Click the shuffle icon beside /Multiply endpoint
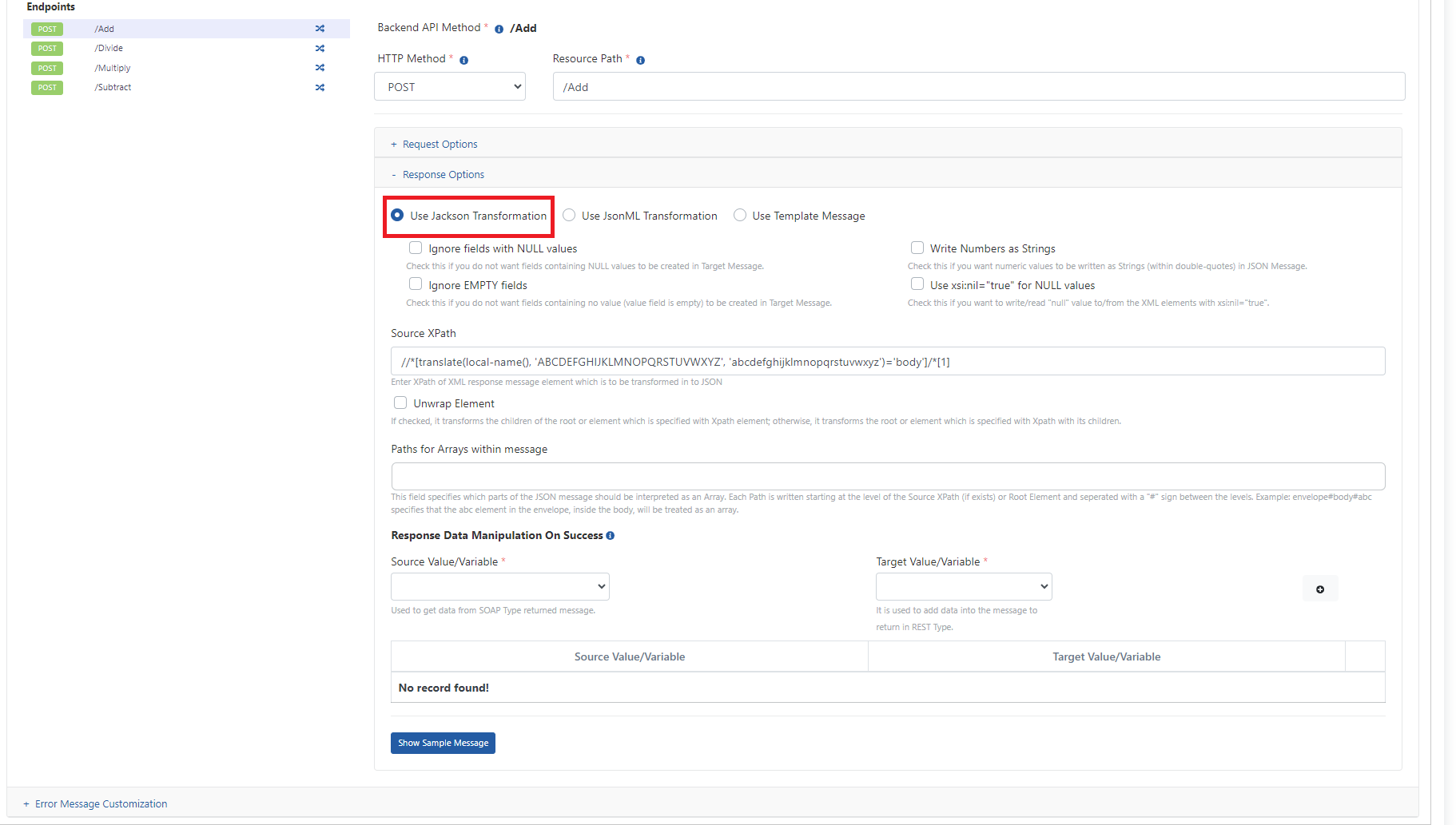1456x825 pixels. click(320, 68)
